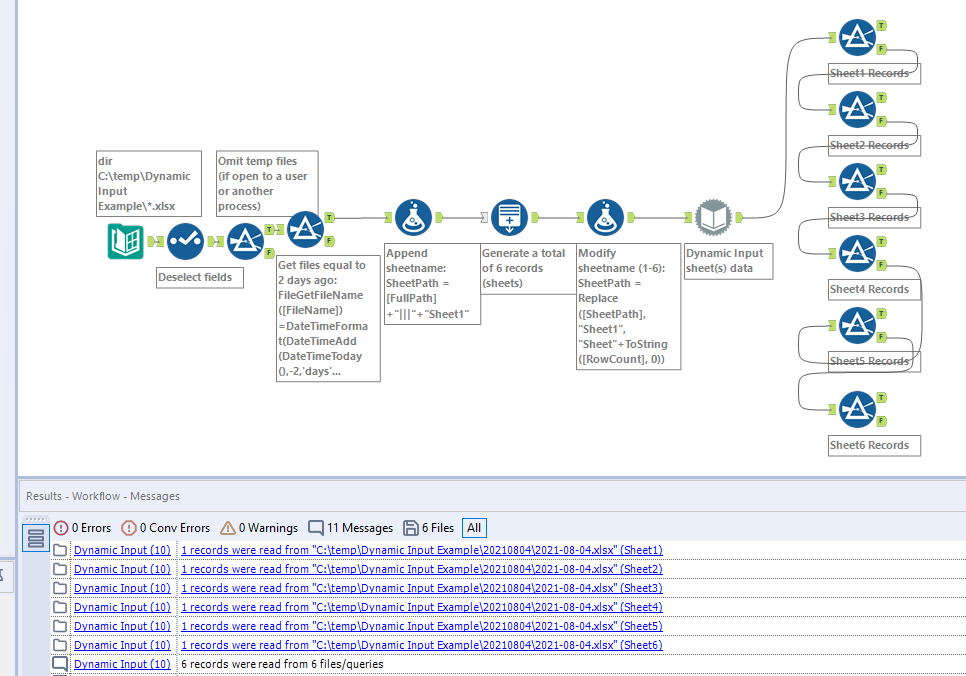Click the folder icon on the Sheet4 message row
The image size is (966, 676).
click(60, 607)
